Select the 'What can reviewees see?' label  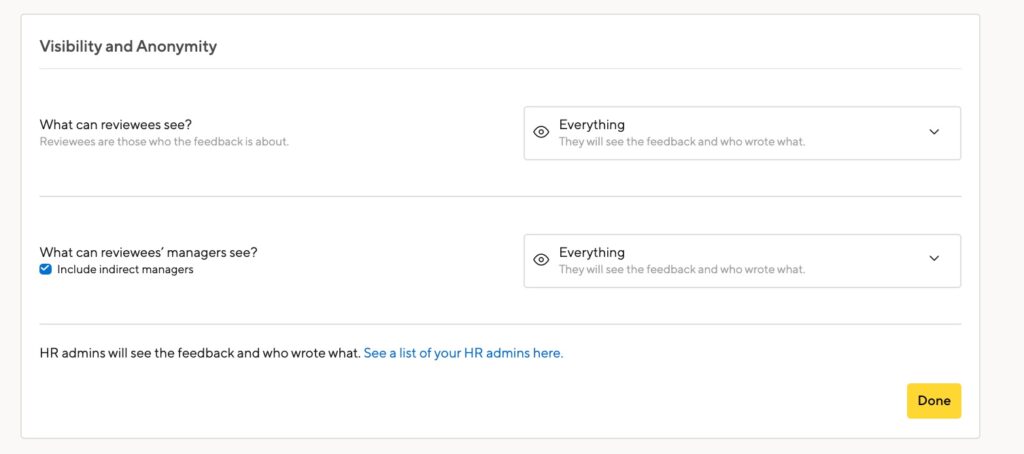pos(116,125)
